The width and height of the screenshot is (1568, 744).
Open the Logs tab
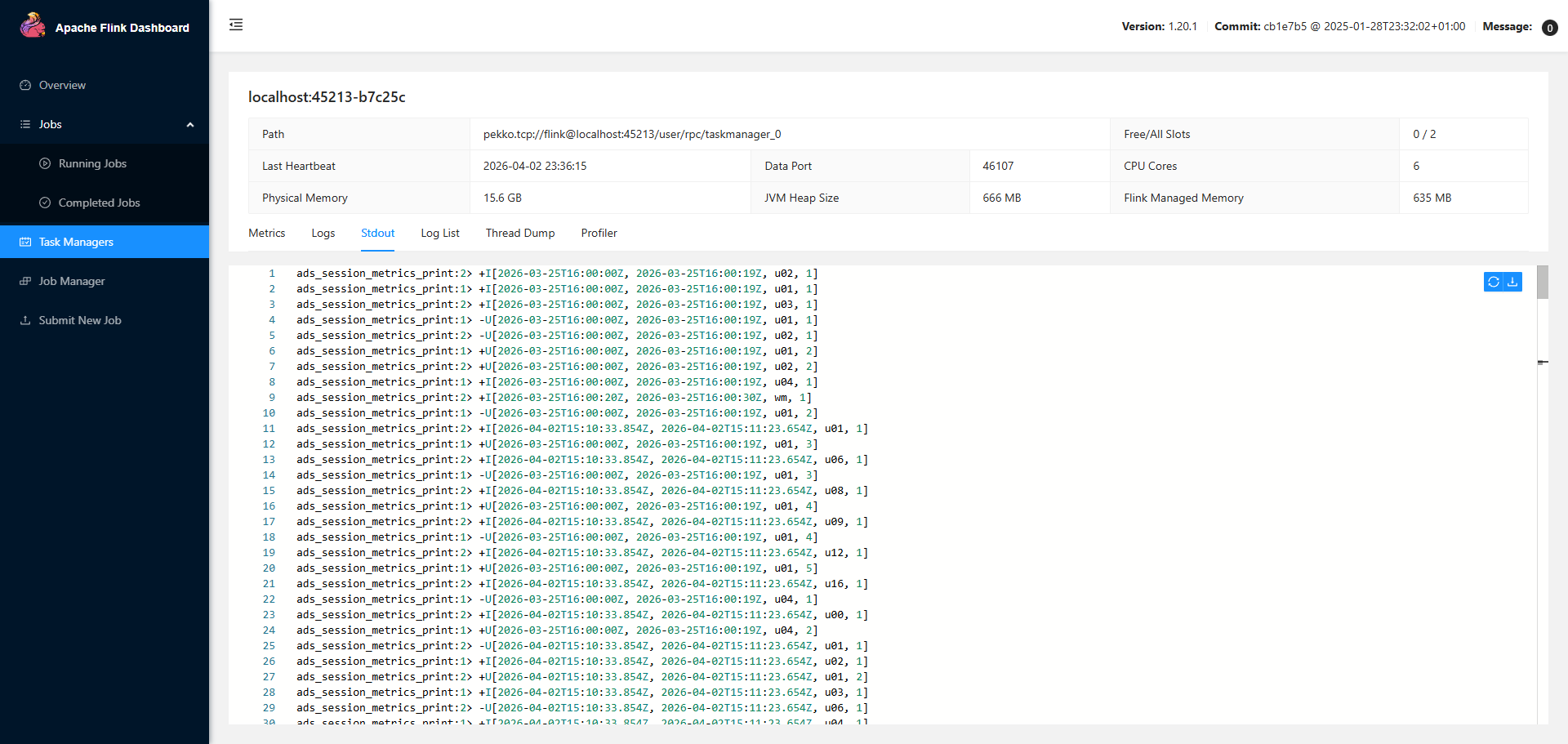coord(323,233)
